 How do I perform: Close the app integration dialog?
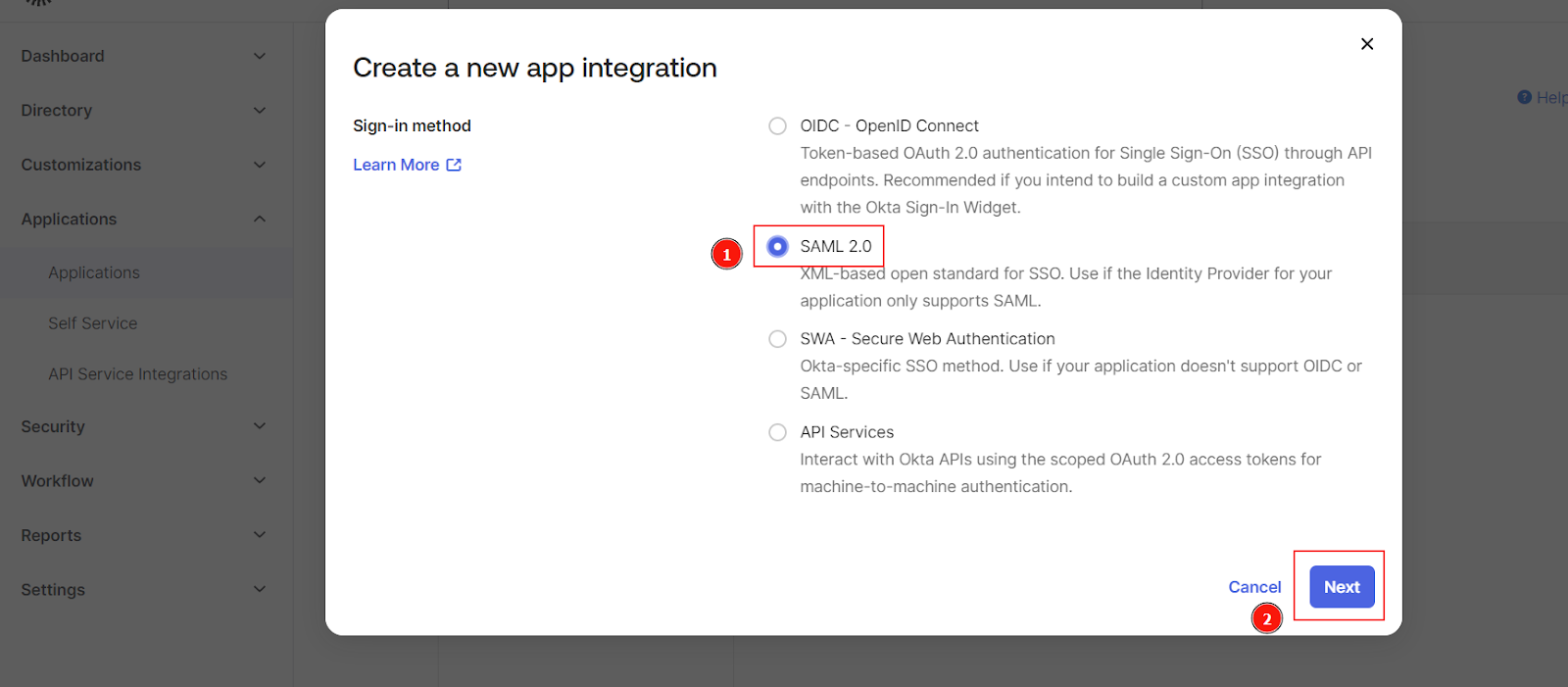tap(1367, 44)
